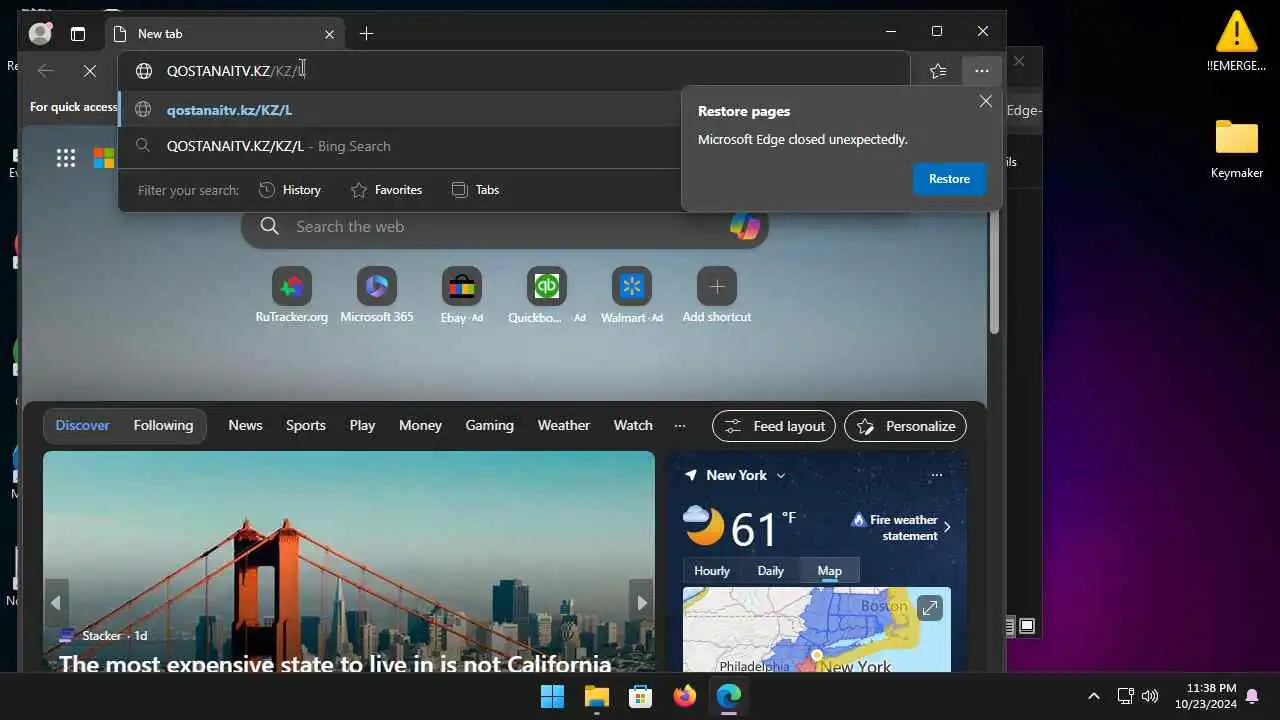1280x720 pixels.
Task: Open the Gaming category
Action: coord(489,425)
